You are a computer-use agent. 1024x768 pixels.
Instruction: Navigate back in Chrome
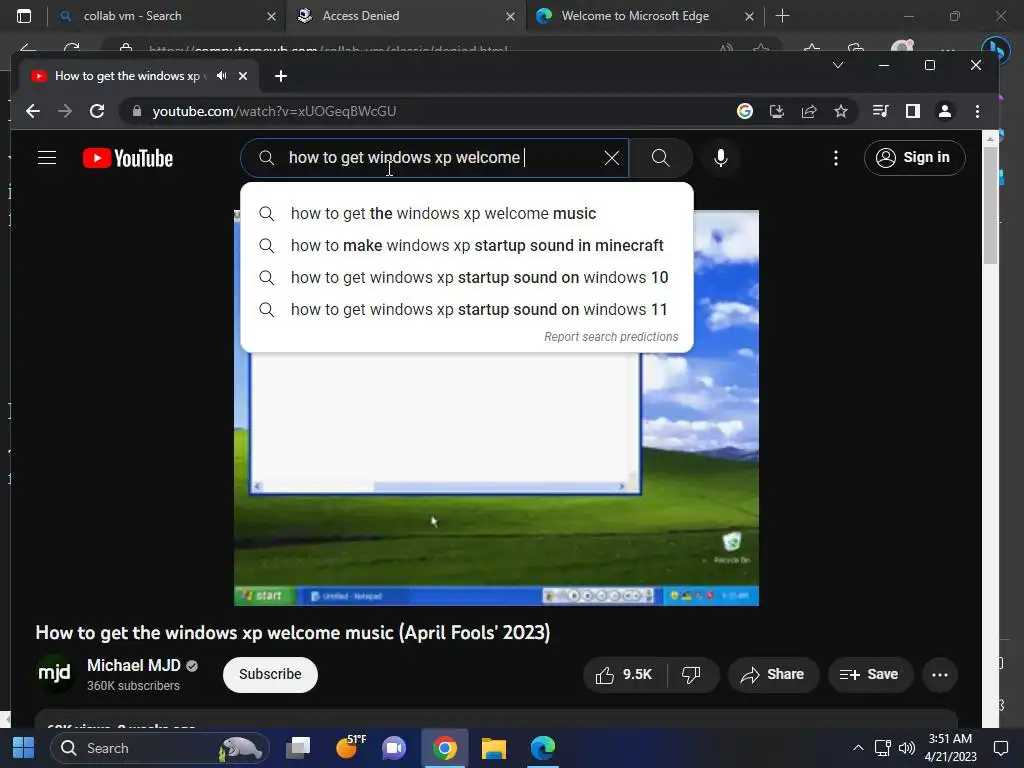point(33,111)
